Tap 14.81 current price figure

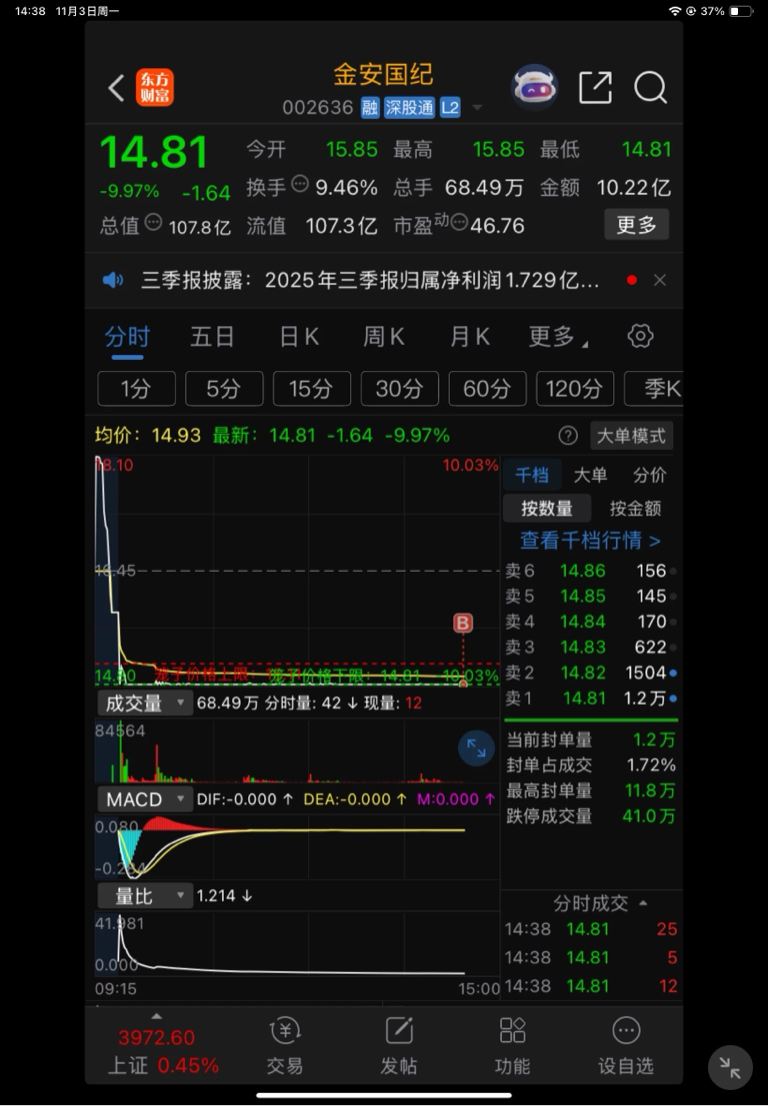[x=154, y=152]
